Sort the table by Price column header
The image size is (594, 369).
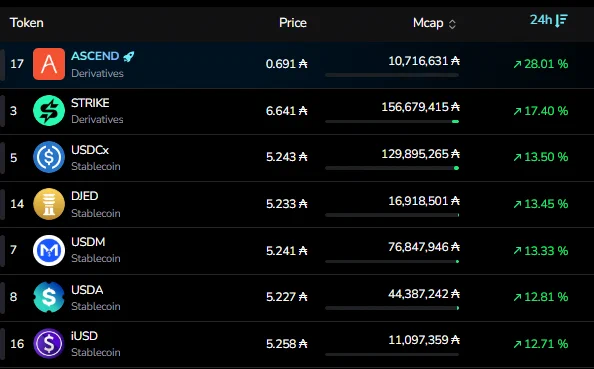(x=293, y=23)
